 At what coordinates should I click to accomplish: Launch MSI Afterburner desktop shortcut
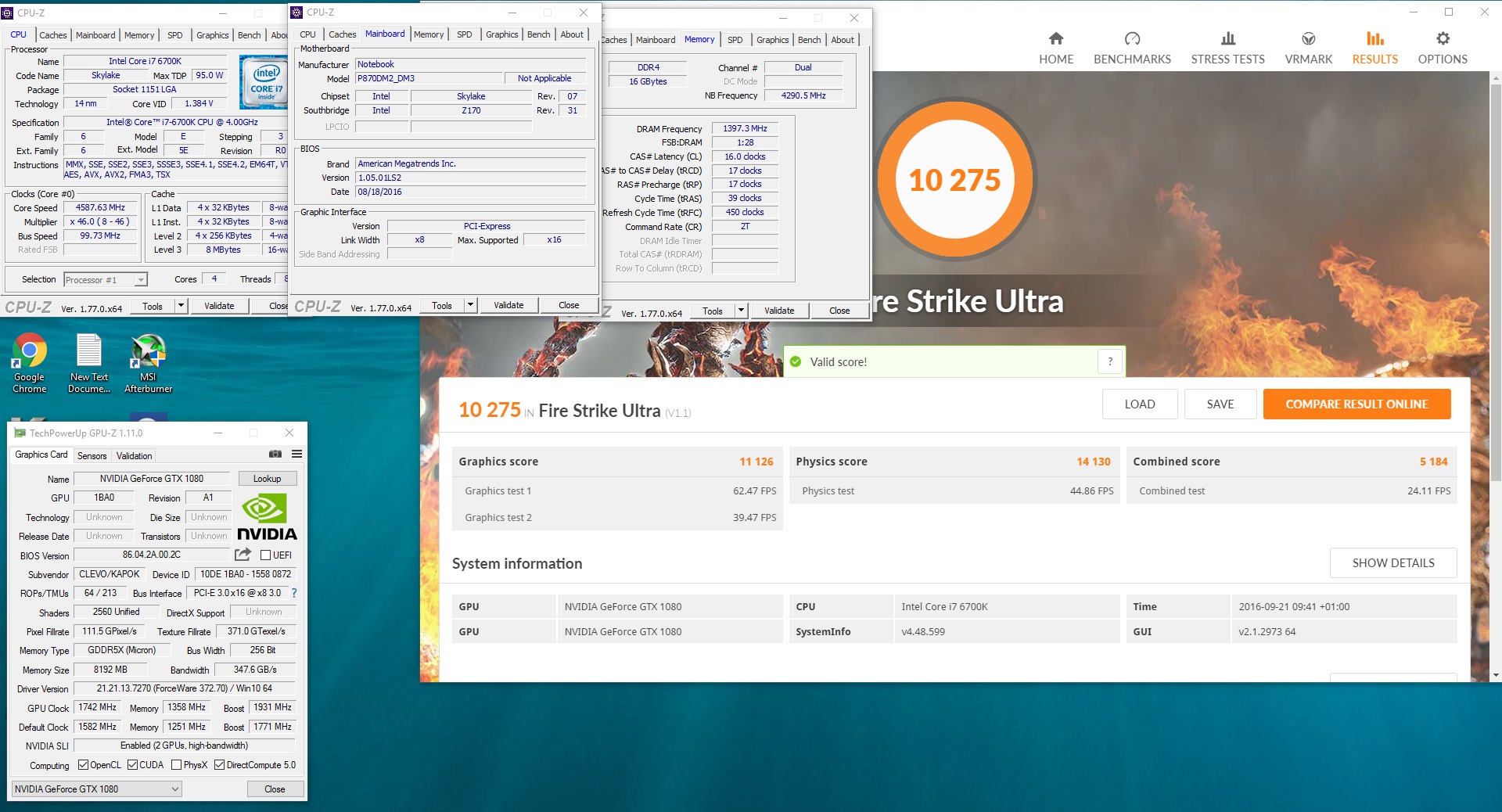click(x=148, y=364)
